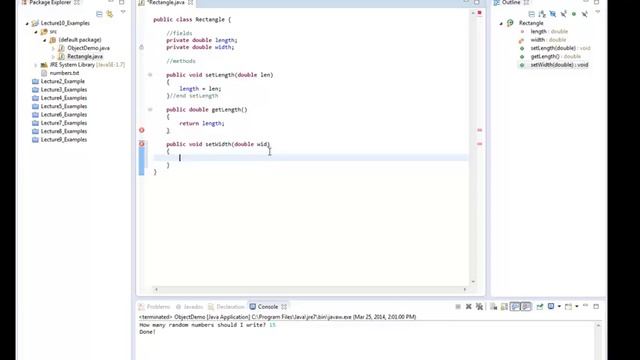This screenshot has height=360, width=640.
Task: Switch to Rectangle.java editor tab
Action: (x=166, y=3)
